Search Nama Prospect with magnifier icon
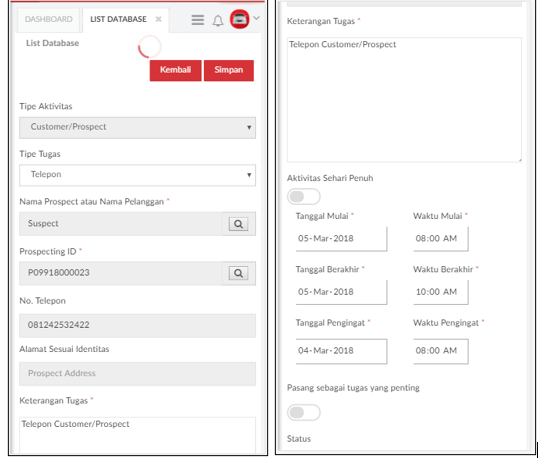Screen dimensions: 555x468 click(238, 224)
